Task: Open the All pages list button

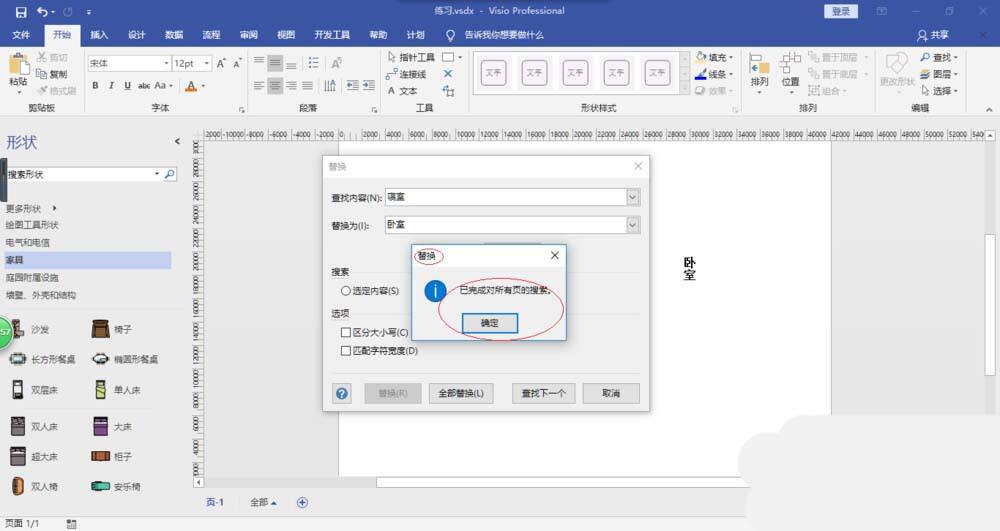Action: (263, 502)
